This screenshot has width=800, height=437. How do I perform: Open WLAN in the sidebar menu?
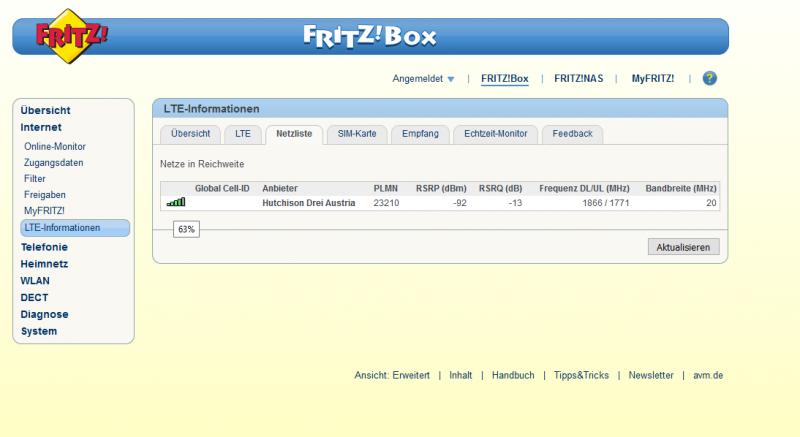[x=35, y=280]
